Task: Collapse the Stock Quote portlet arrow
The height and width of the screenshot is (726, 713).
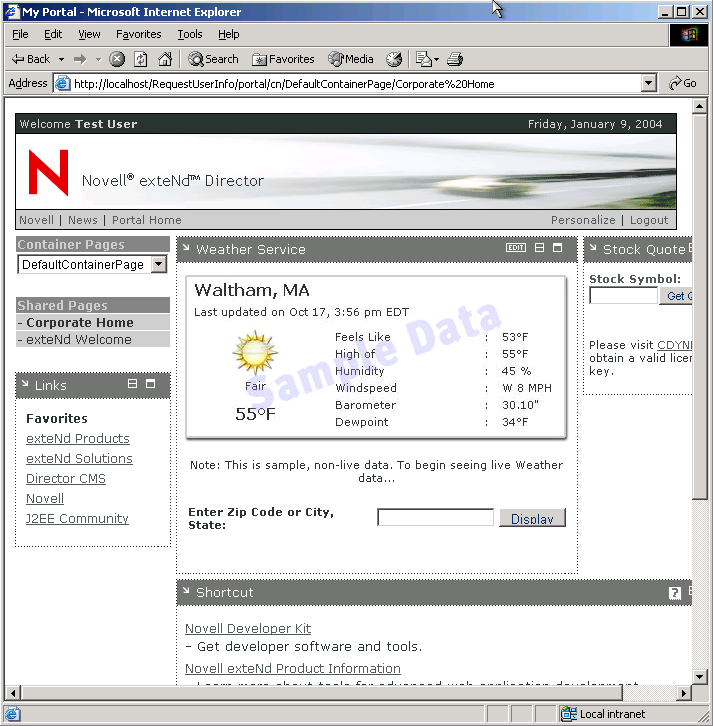Action: pos(593,248)
